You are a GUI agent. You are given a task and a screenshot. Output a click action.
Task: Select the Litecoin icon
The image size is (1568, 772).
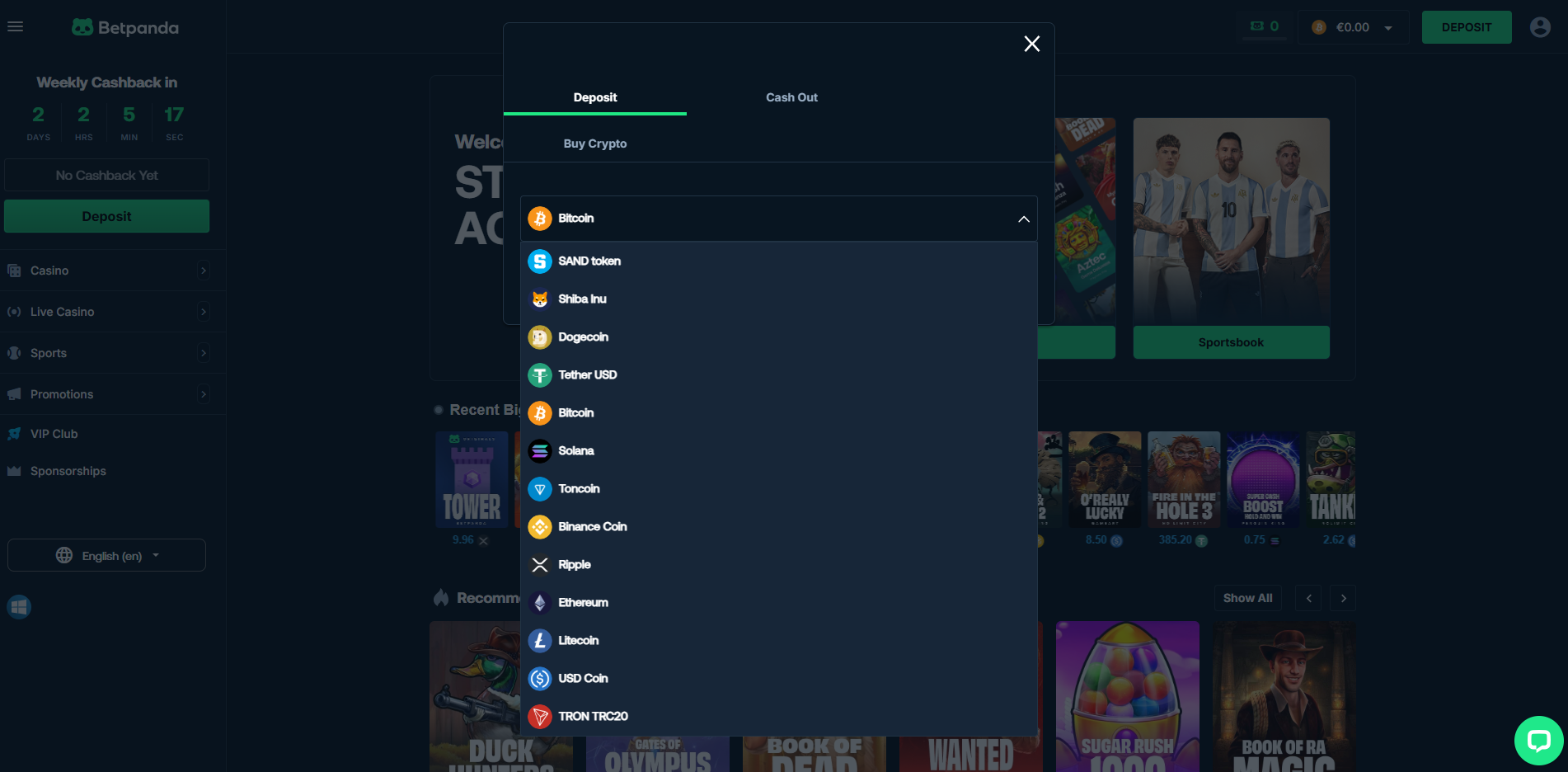coord(540,641)
